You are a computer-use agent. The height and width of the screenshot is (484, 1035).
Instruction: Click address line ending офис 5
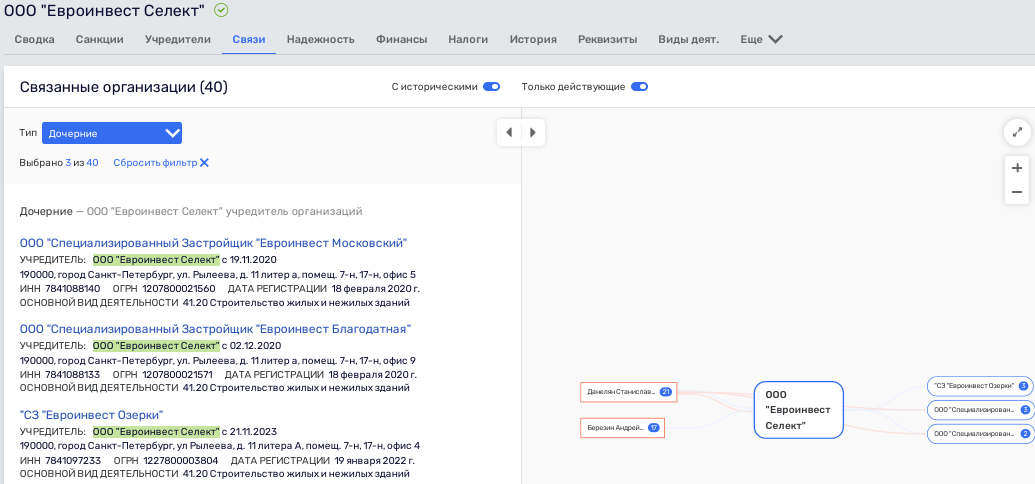218,274
